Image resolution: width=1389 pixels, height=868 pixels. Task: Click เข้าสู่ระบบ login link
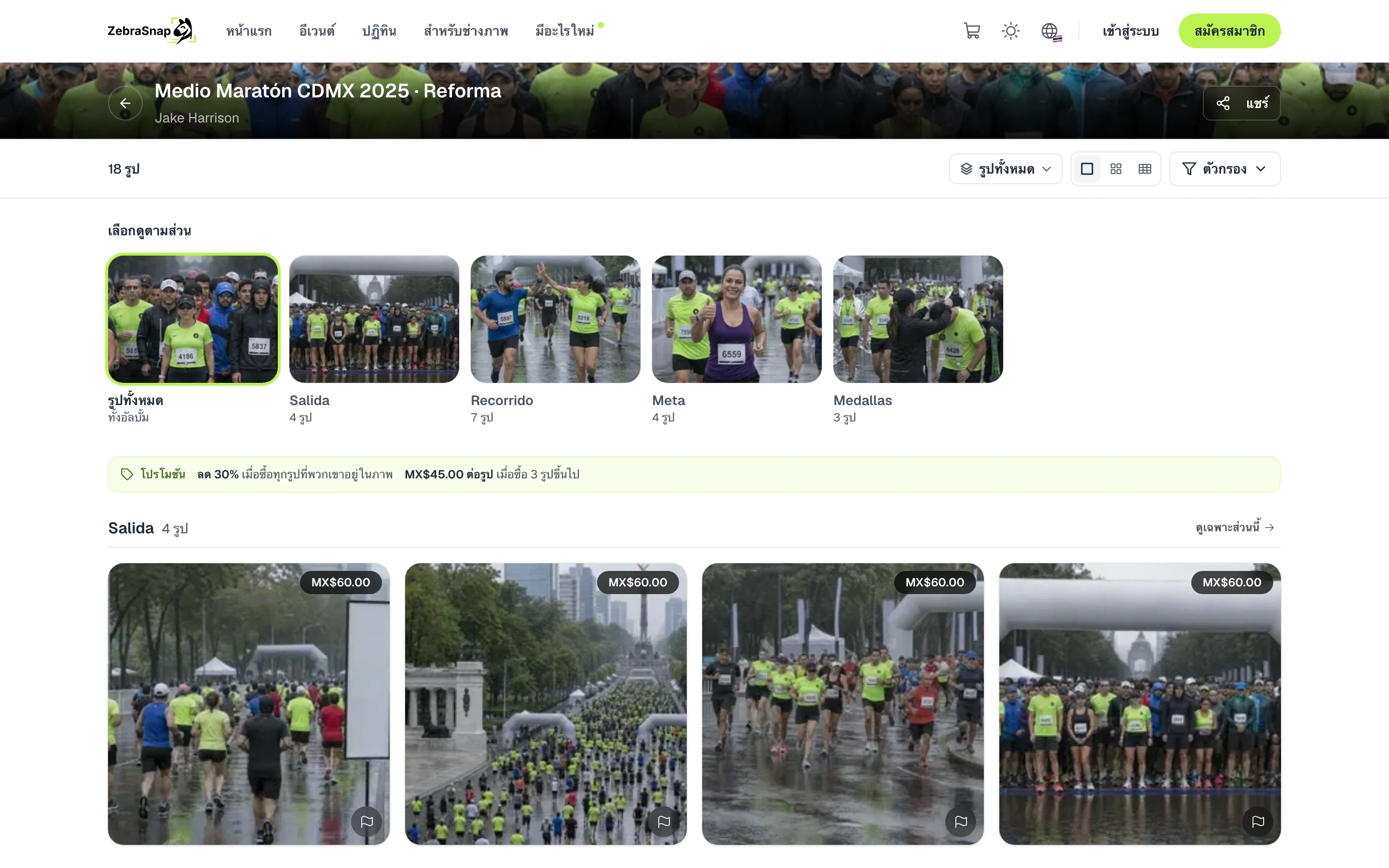tap(1130, 31)
